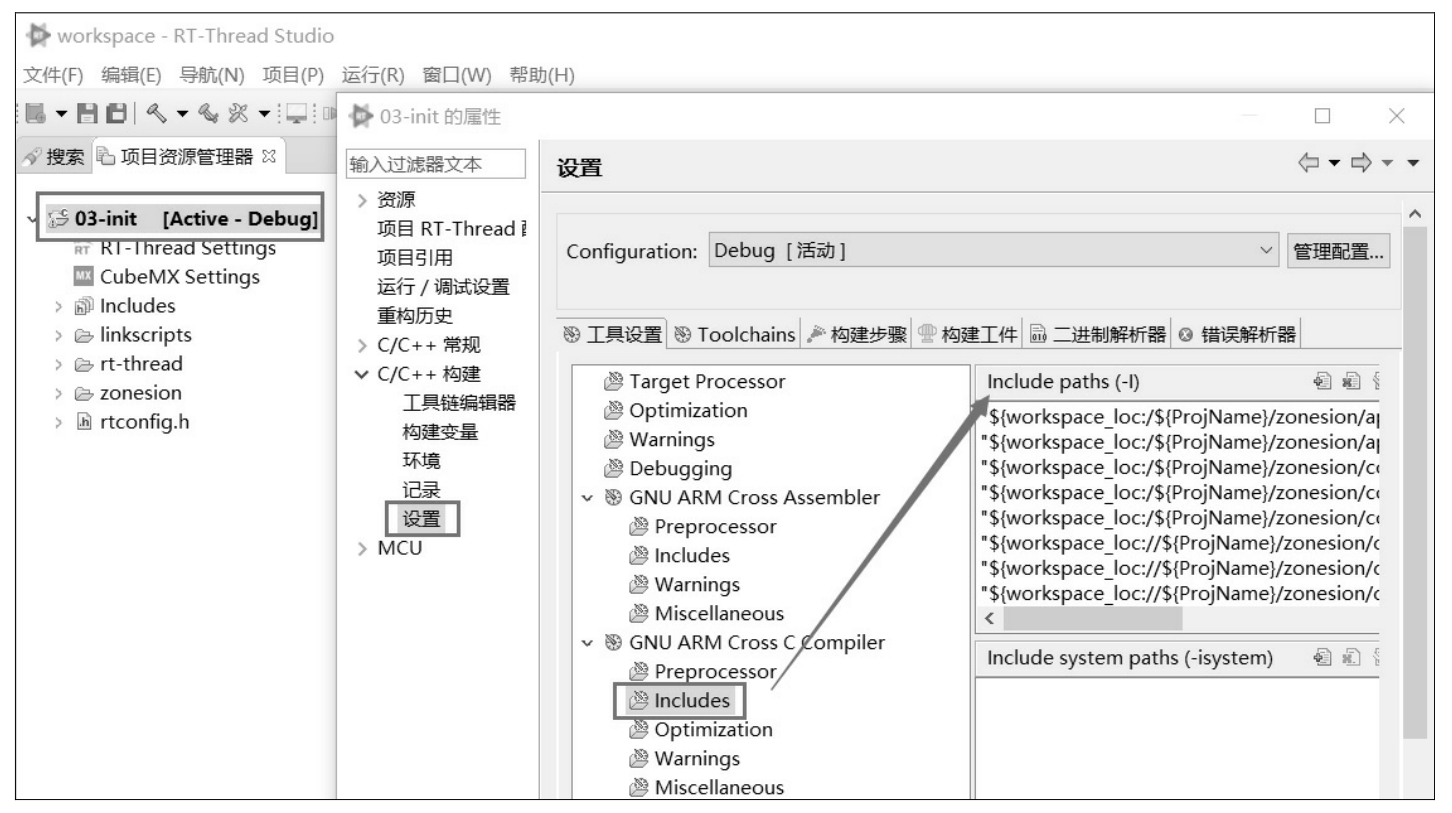This screenshot has height=813, width=1452.
Task: Switch to the 错误解析器 tab
Action: click(1236, 335)
